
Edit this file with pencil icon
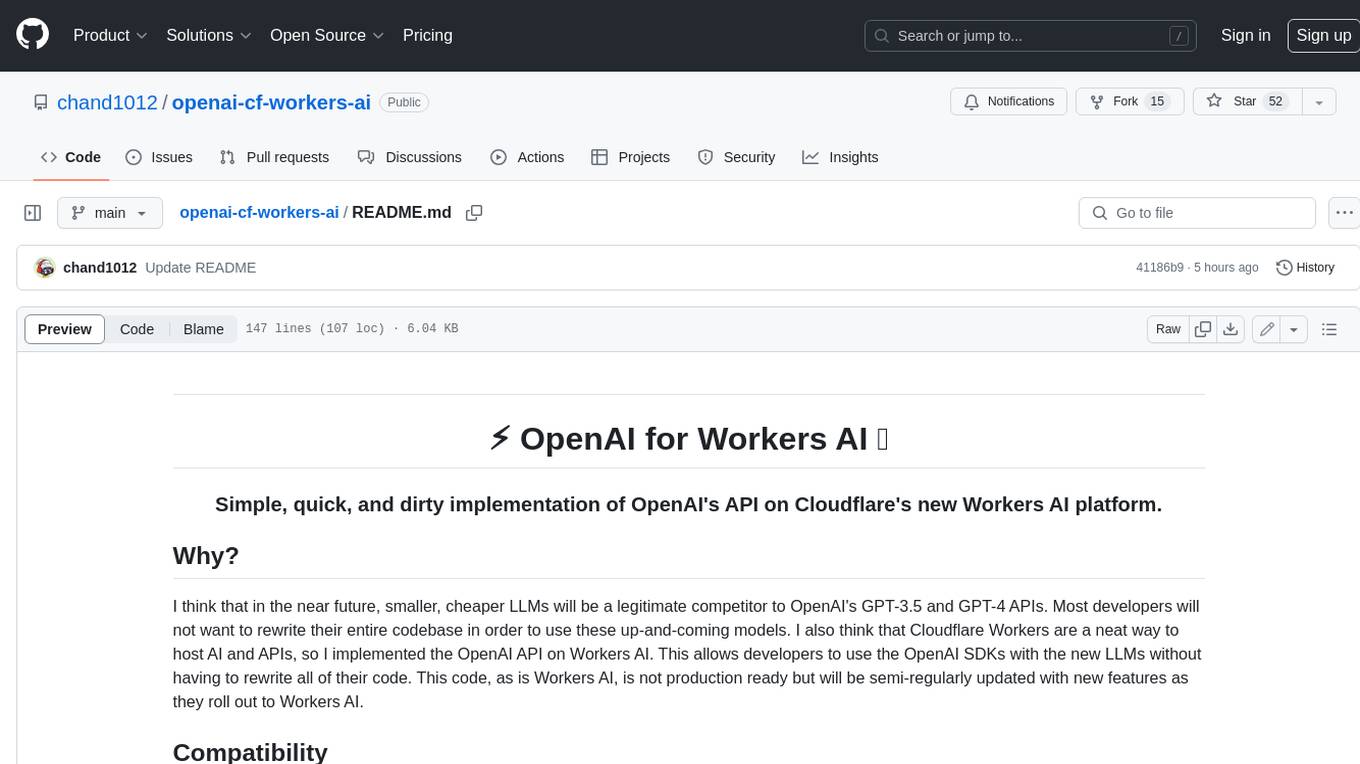tap(1267, 329)
